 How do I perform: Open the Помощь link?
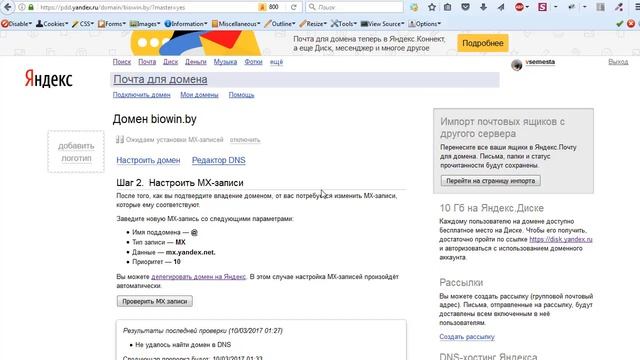click(241, 95)
